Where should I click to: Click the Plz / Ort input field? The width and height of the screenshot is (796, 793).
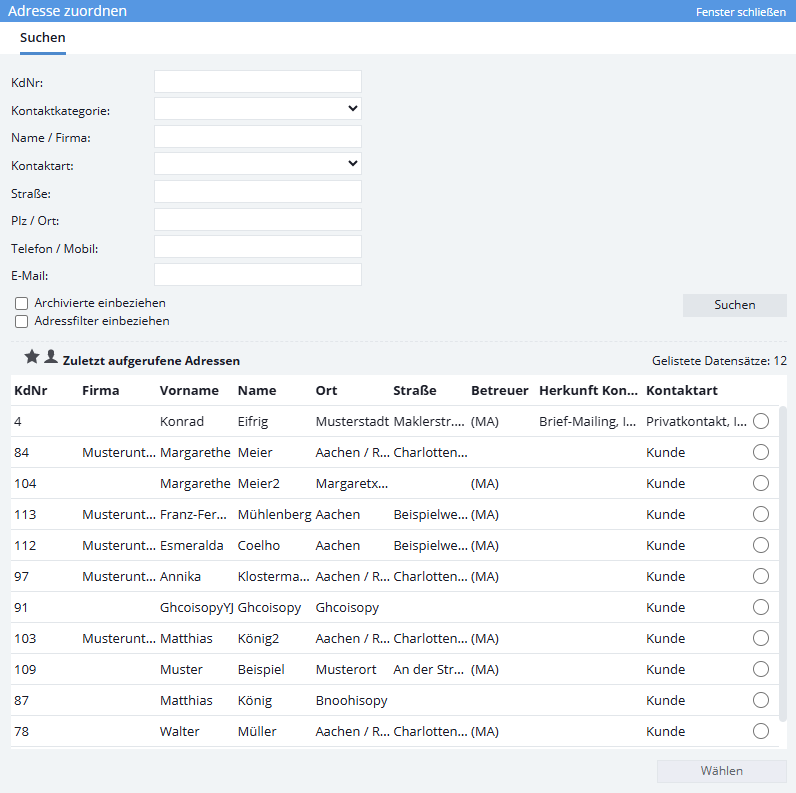tap(258, 219)
